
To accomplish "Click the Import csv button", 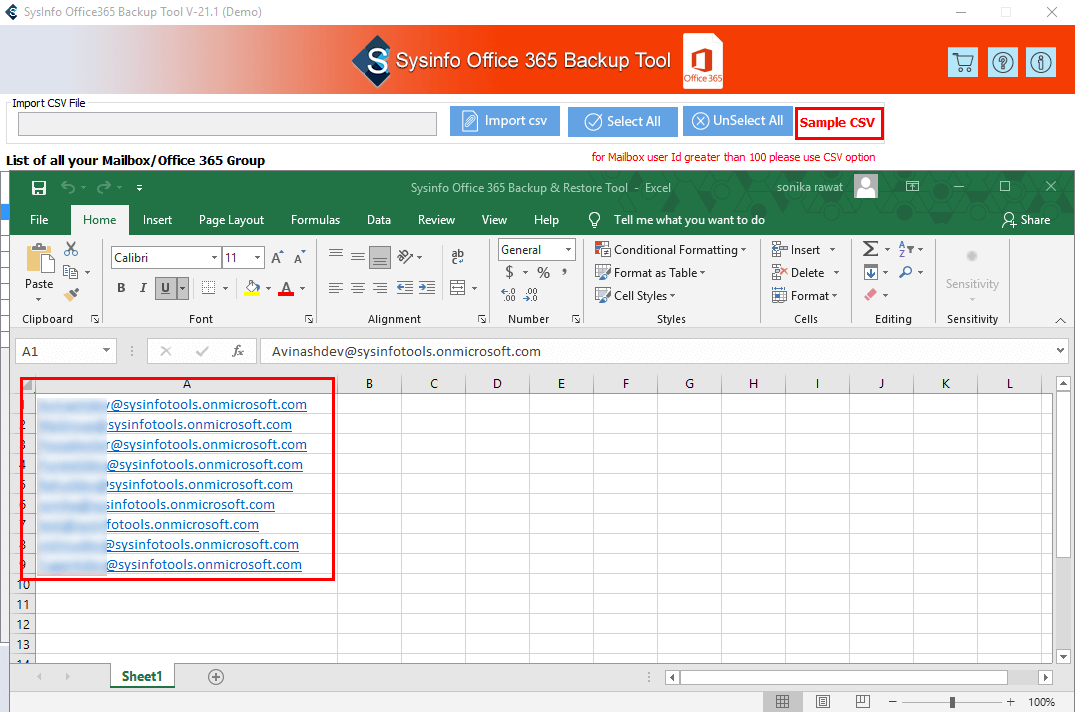I will 504,121.
